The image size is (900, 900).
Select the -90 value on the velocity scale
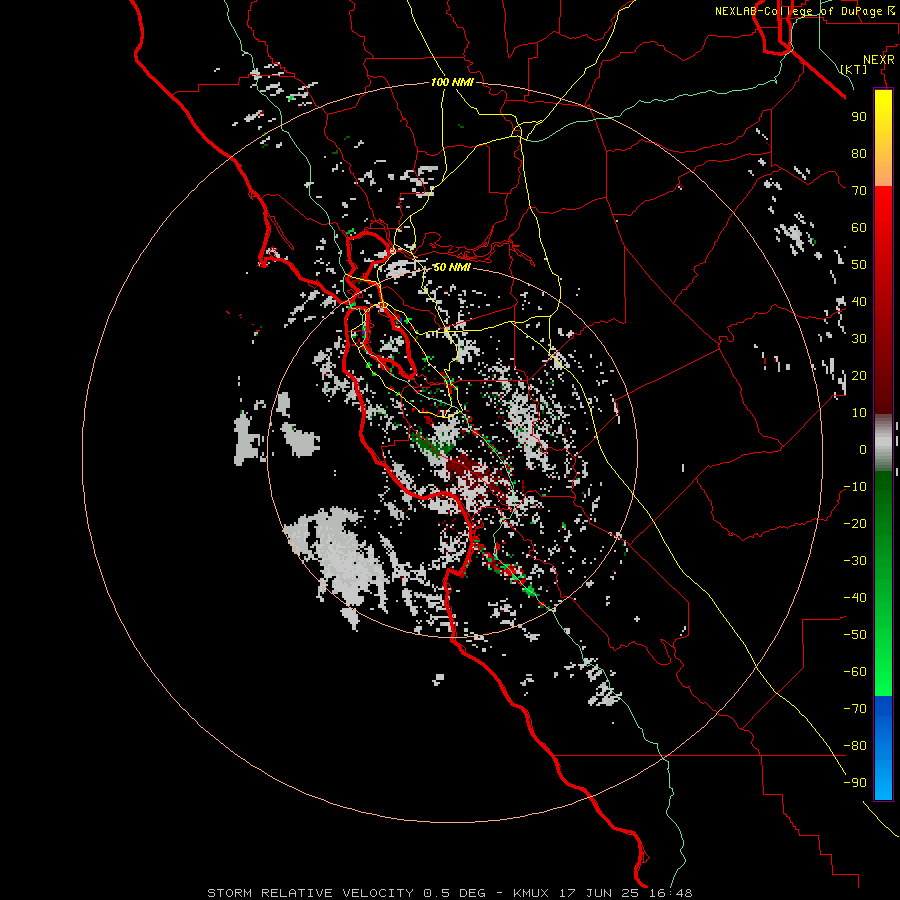pos(855,782)
